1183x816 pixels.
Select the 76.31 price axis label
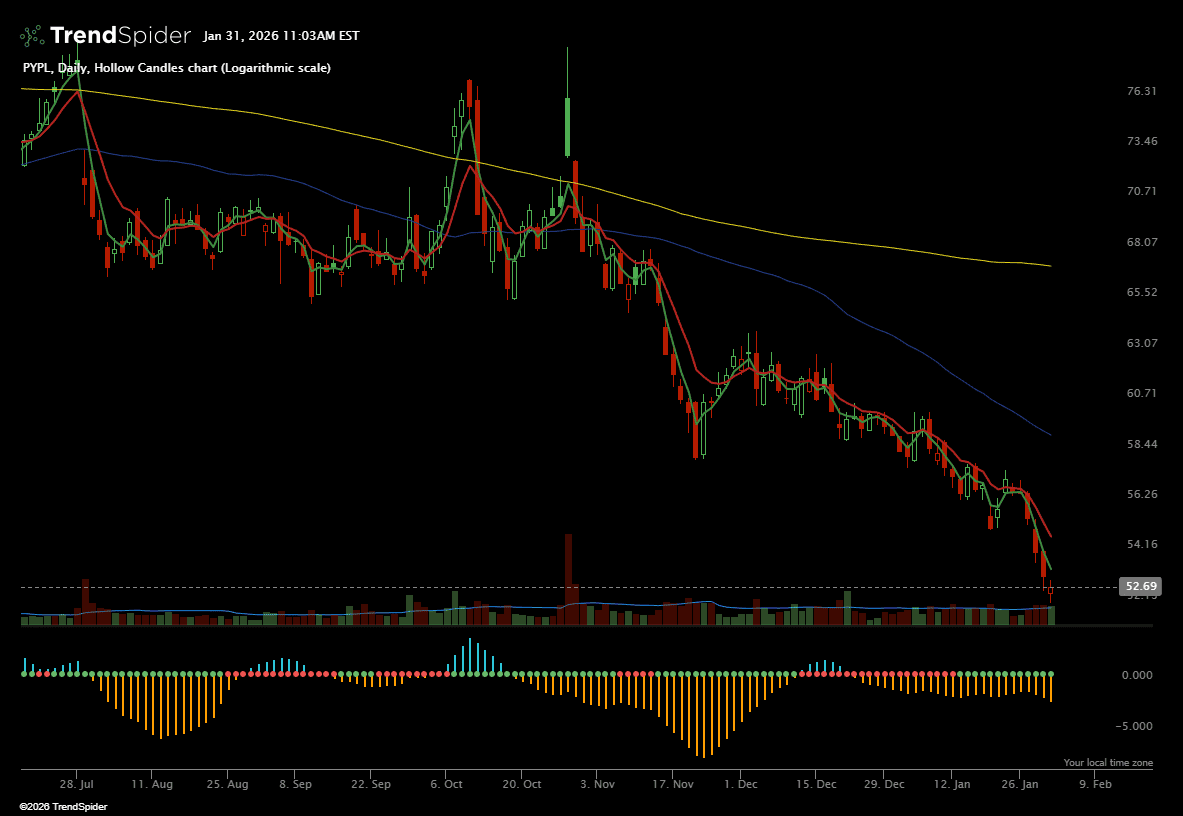tap(1141, 91)
